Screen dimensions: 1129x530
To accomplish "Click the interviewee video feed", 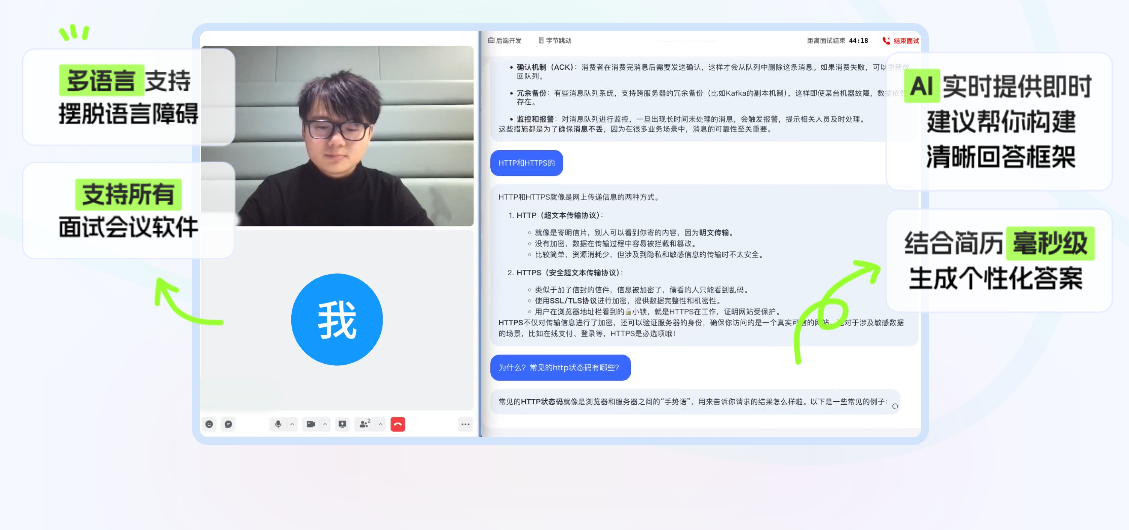I will click(x=337, y=136).
